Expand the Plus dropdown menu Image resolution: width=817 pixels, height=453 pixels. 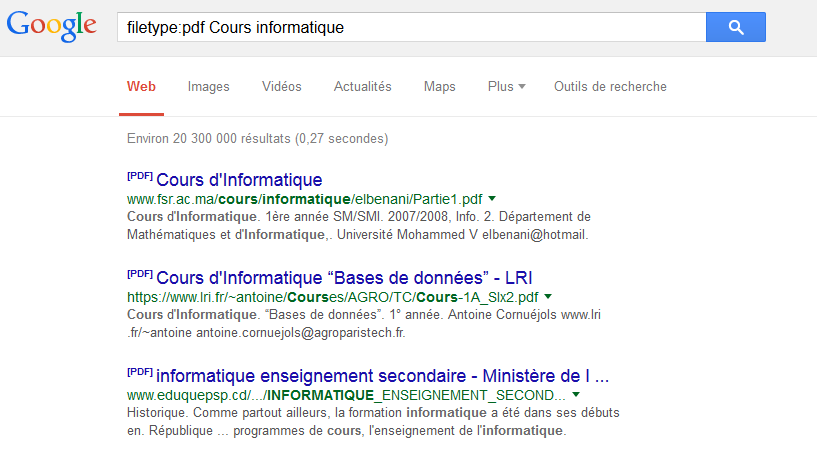(506, 87)
